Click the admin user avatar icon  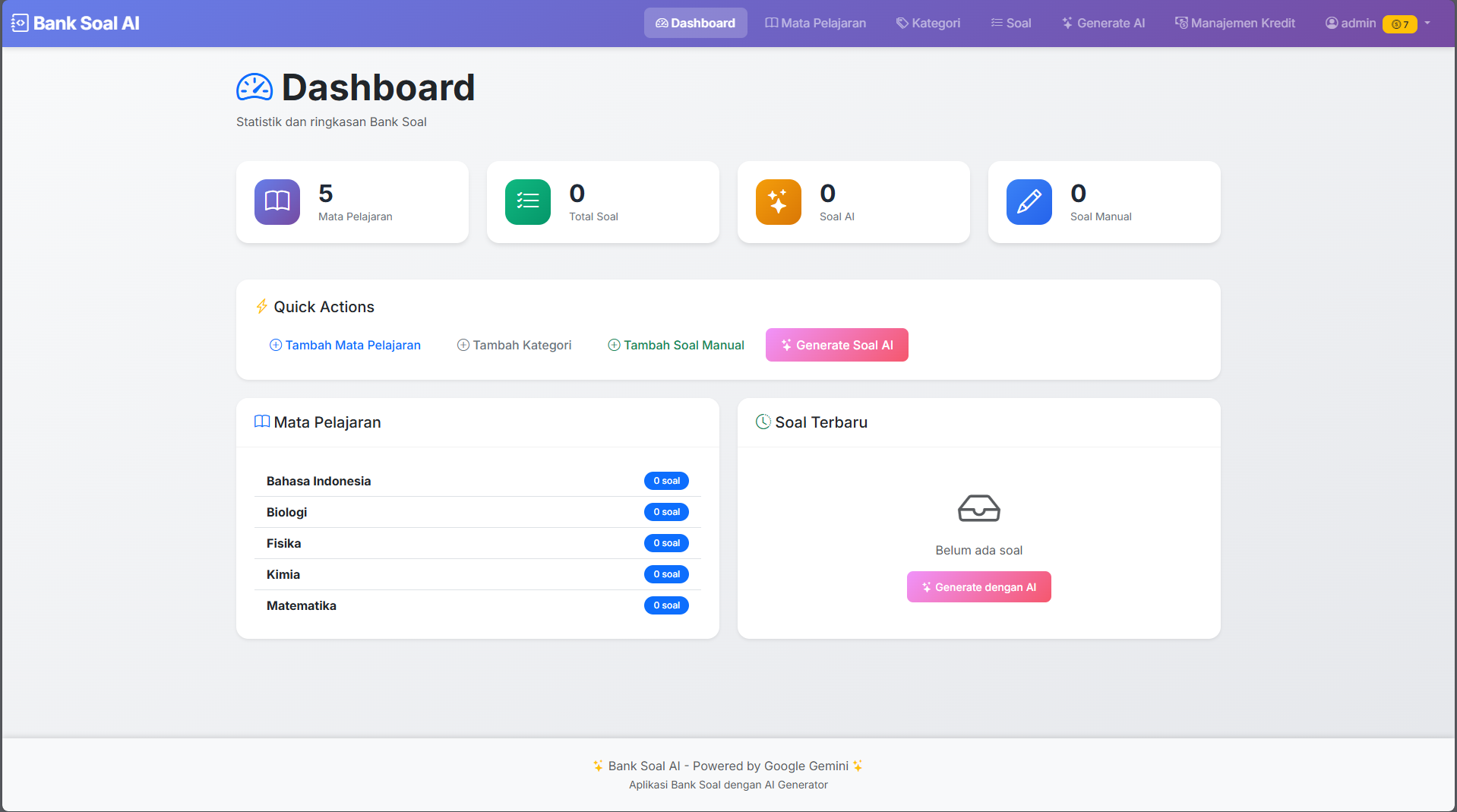pos(1331,23)
